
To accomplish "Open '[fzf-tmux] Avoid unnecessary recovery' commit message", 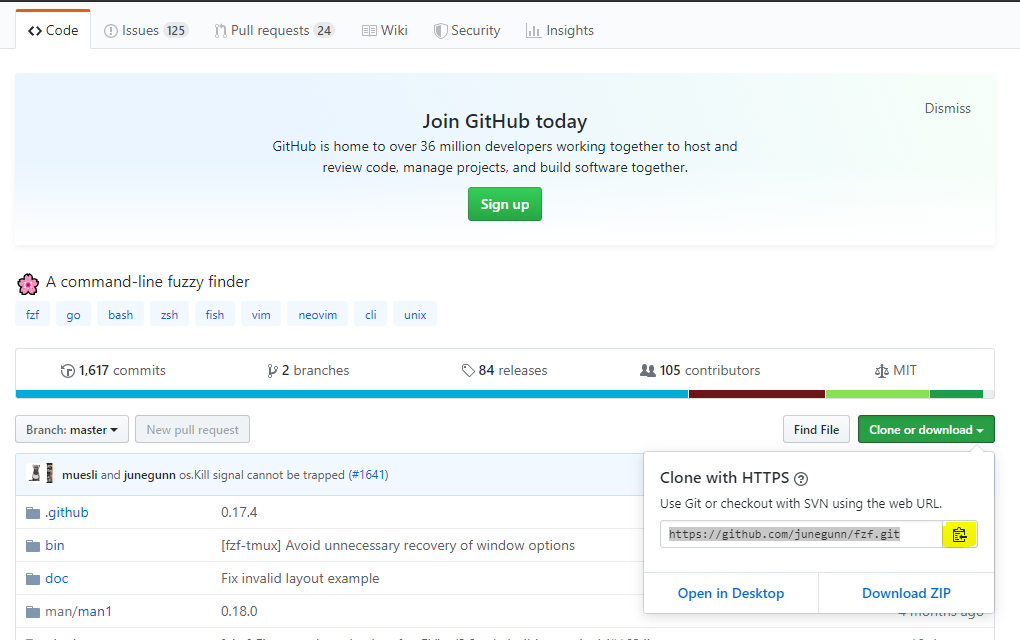I will (x=398, y=546).
